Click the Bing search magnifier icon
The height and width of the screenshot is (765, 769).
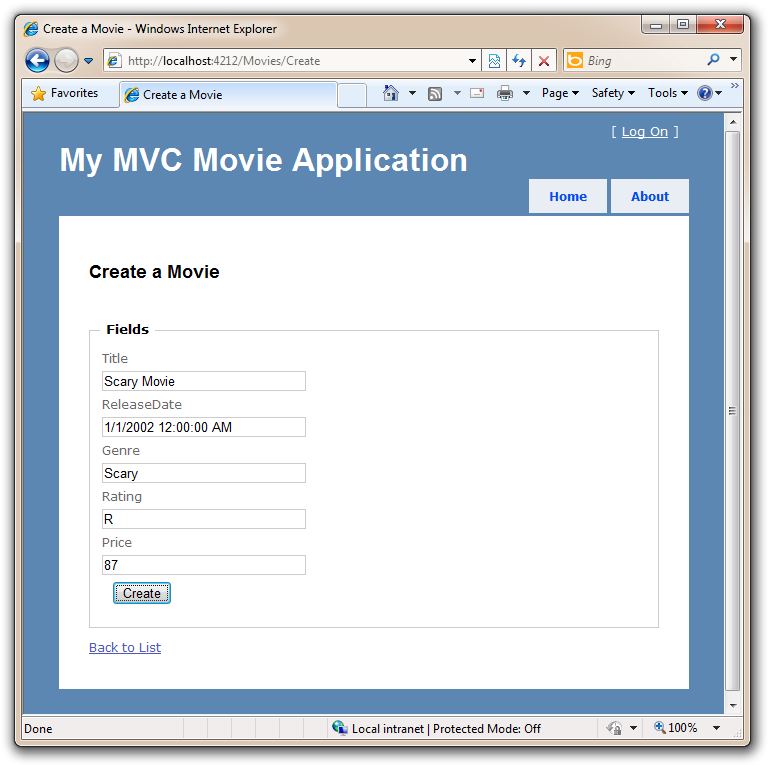(x=713, y=60)
